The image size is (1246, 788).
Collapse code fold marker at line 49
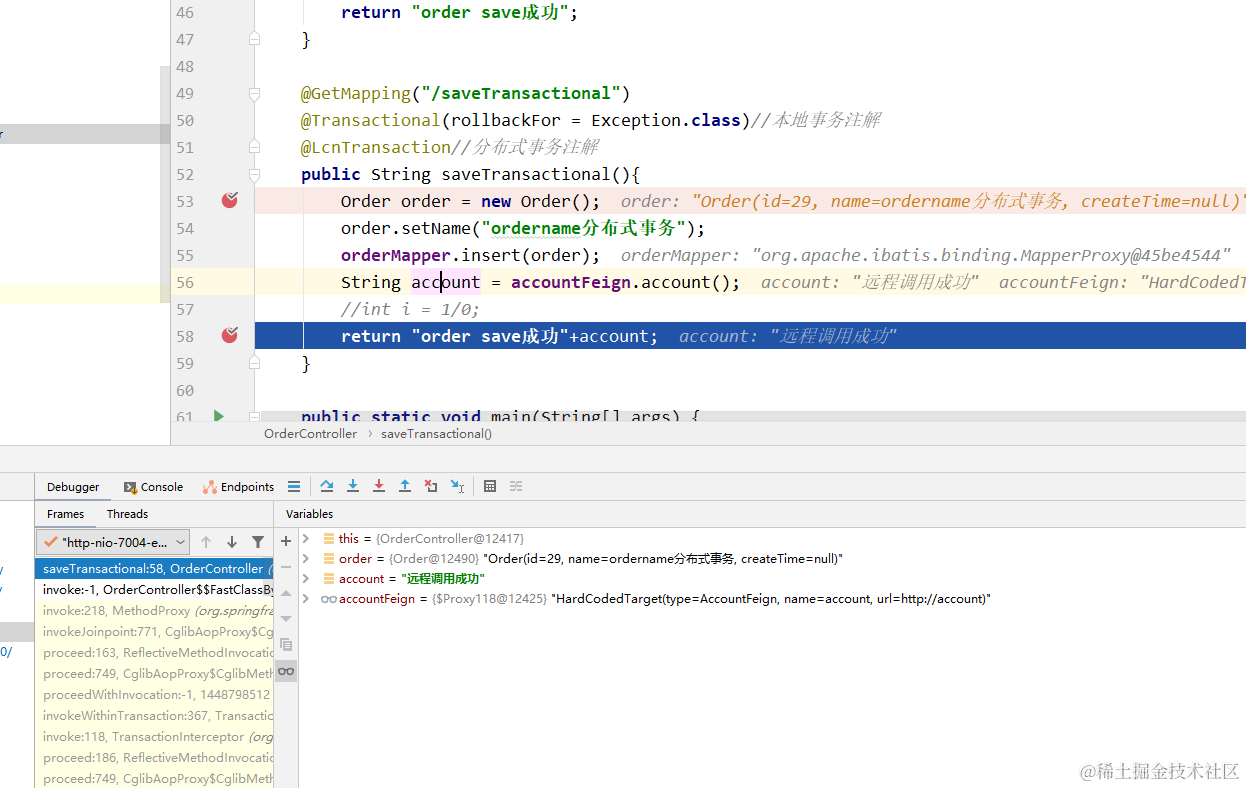tap(254, 93)
